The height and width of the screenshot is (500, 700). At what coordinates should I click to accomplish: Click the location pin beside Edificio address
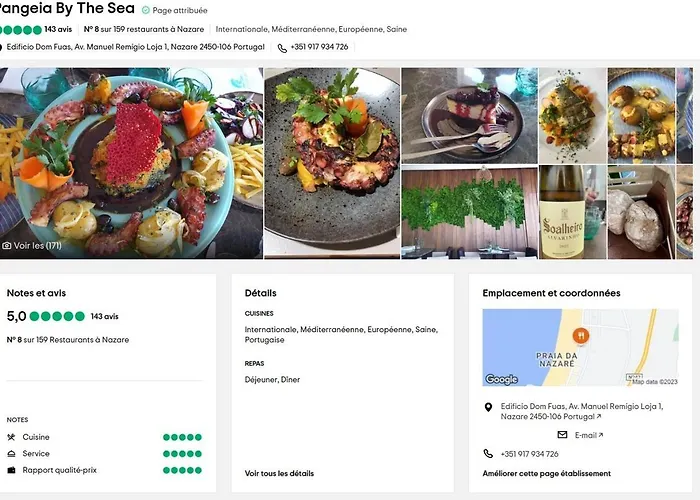[x=488, y=407]
